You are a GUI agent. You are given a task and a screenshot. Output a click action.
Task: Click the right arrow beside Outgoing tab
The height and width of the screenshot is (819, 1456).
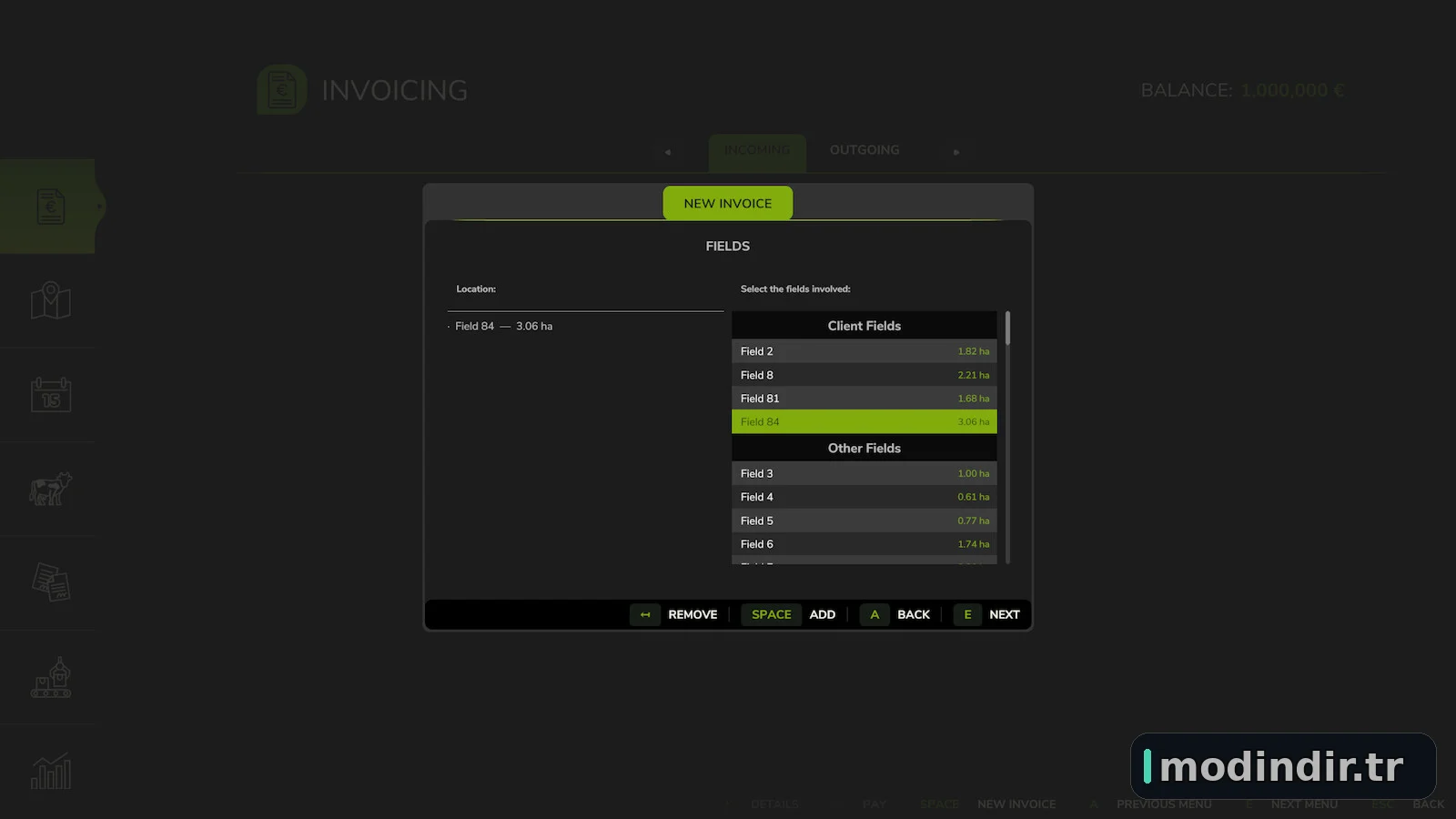tap(956, 152)
